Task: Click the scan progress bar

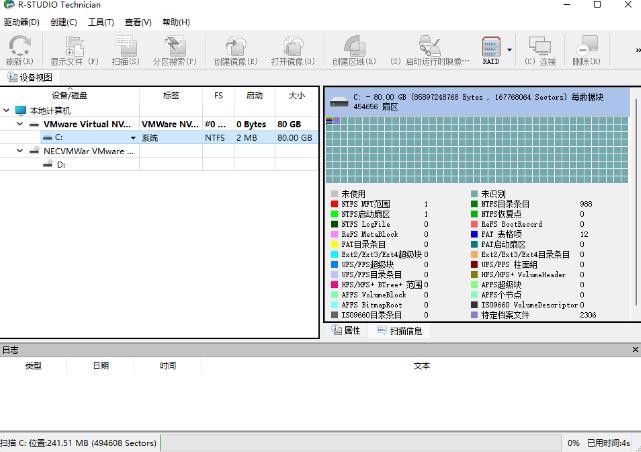Action: (361, 443)
